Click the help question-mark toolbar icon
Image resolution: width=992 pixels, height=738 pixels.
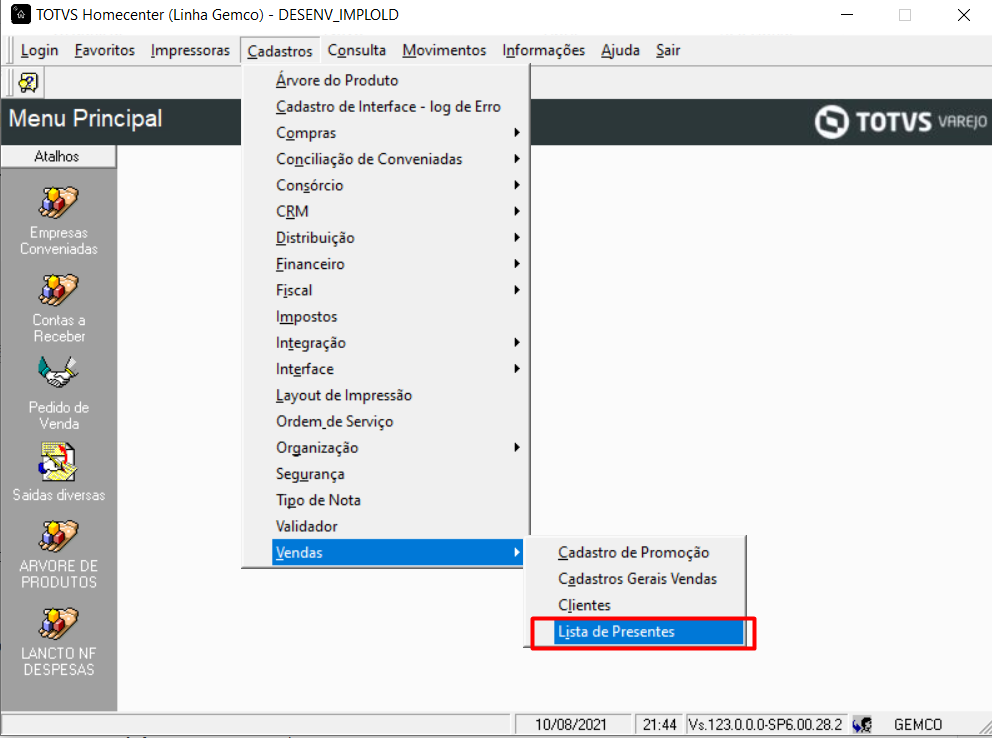(x=28, y=83)
